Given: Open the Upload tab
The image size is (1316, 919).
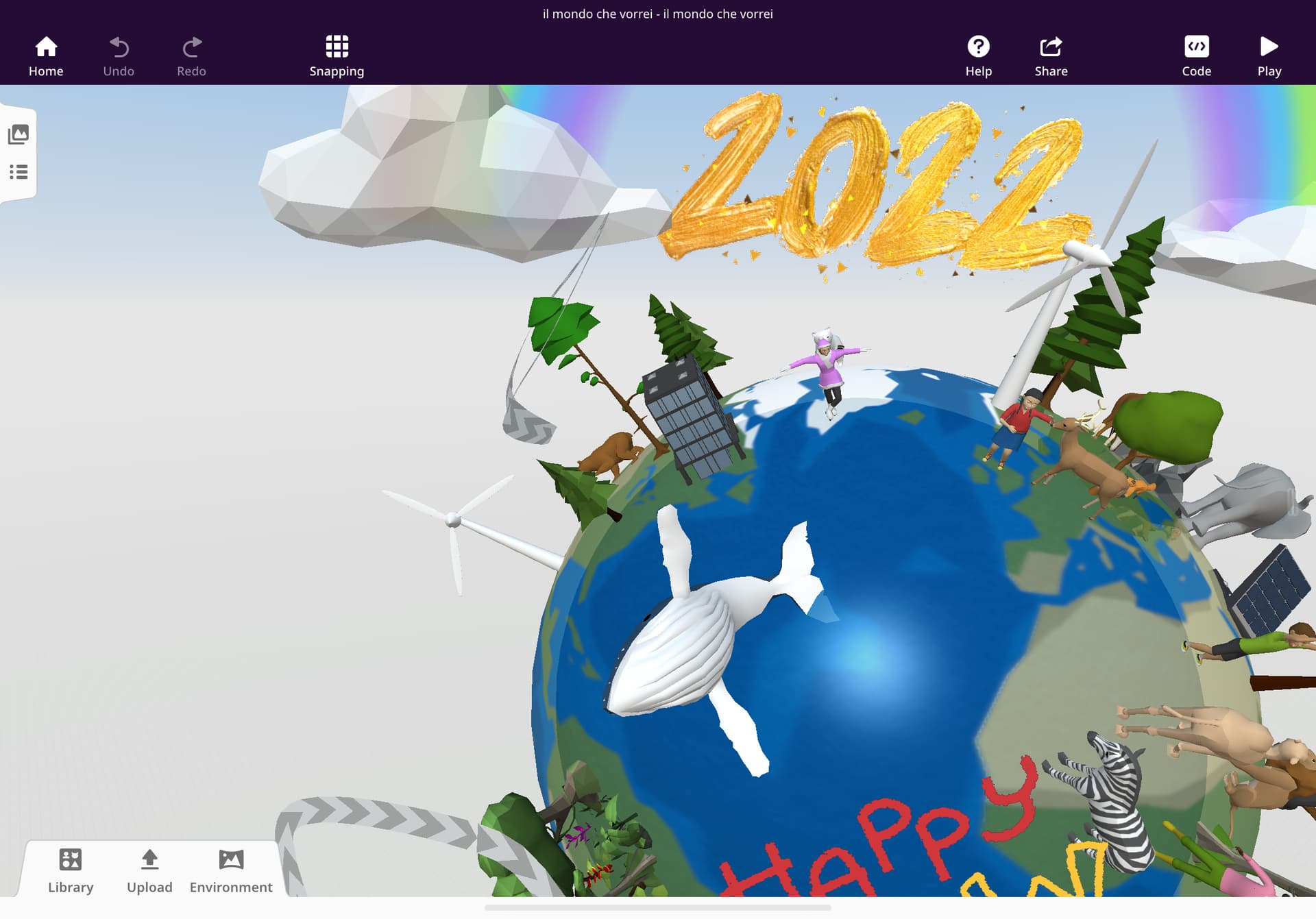Looking at the screenshot, I should (149, 870).
